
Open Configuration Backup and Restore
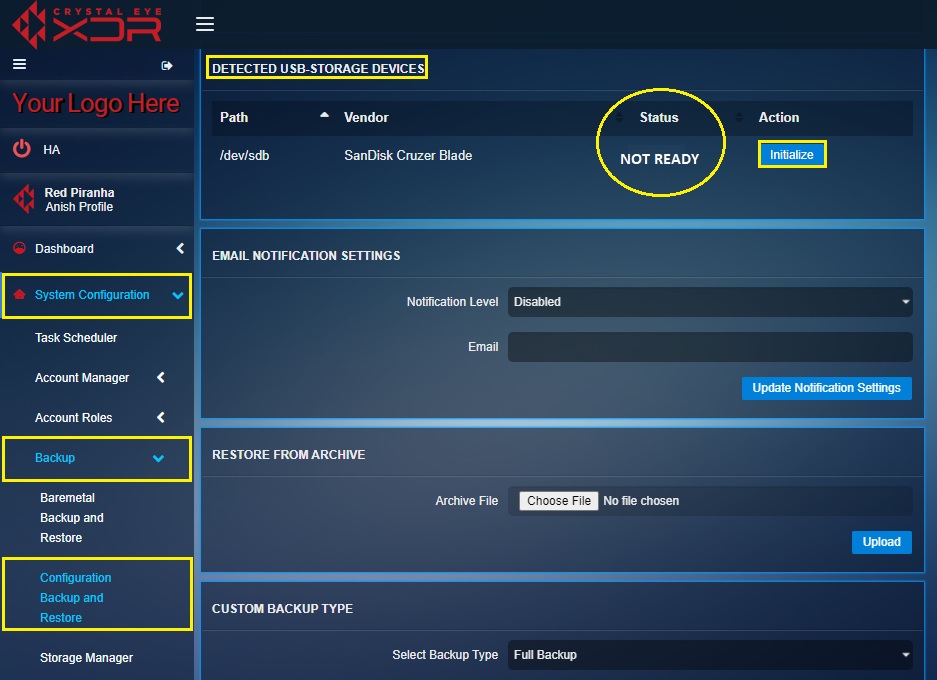[76, 598]
